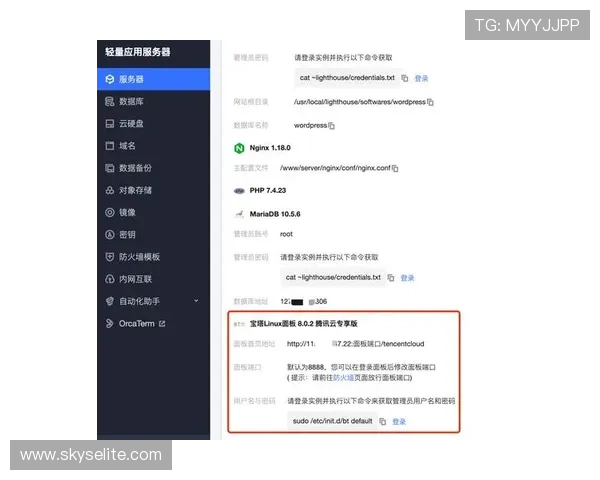Click the sudo /etc/init.d/bt default command text

pos(333,421)
